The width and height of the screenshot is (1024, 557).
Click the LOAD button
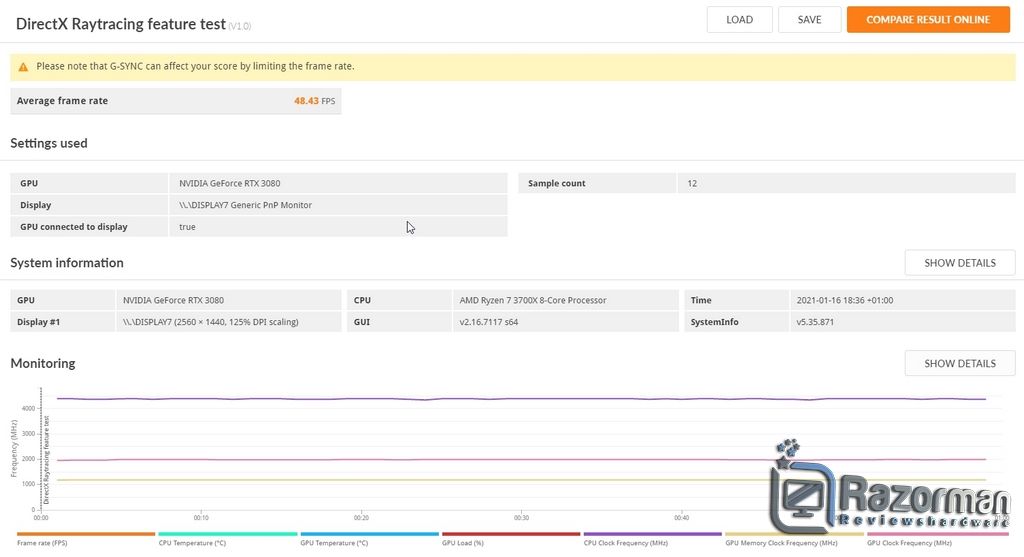point(739,20)
